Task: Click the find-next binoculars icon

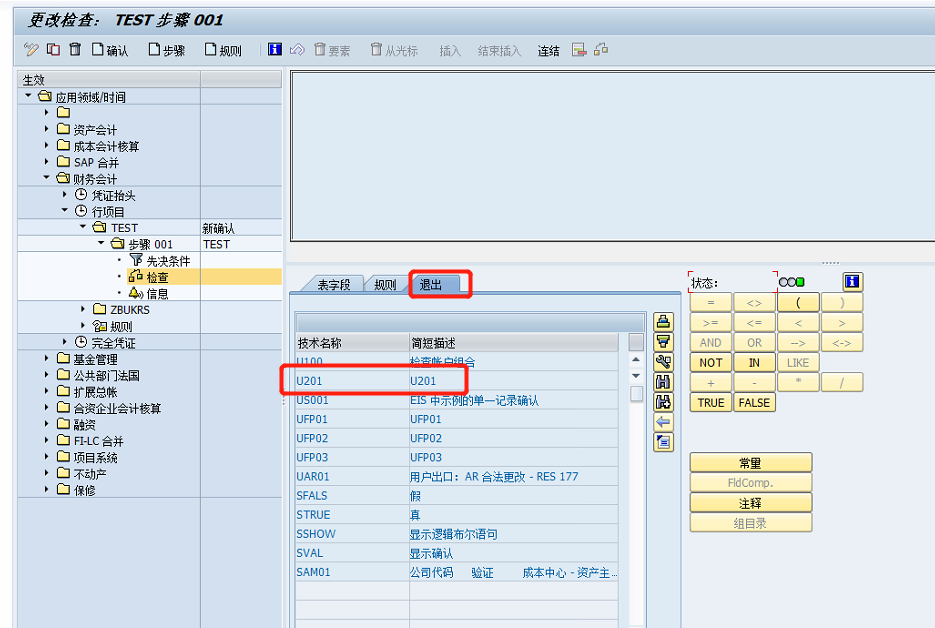Action: 662,400
